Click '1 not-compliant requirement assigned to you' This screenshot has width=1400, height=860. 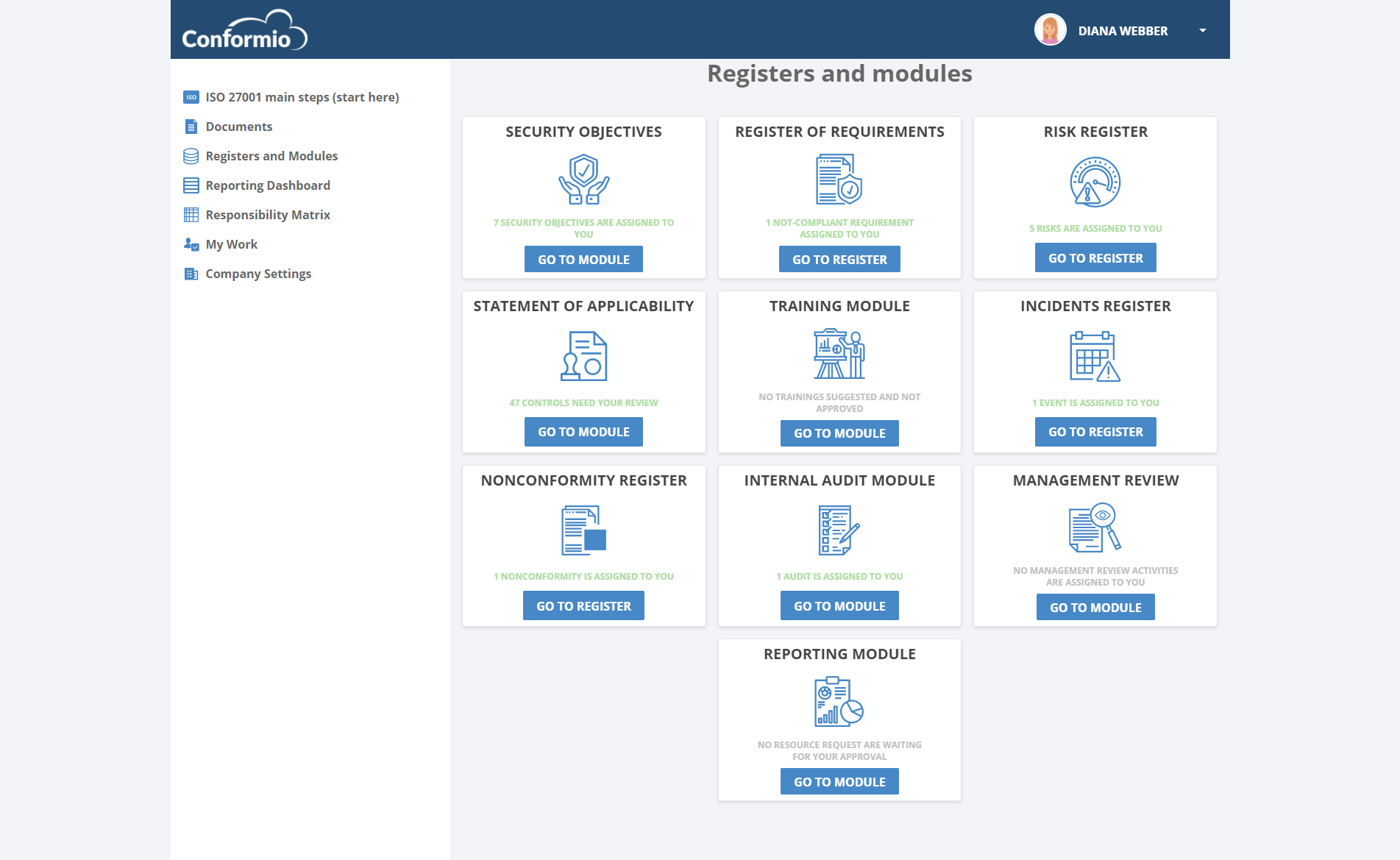tap(839, 228)
